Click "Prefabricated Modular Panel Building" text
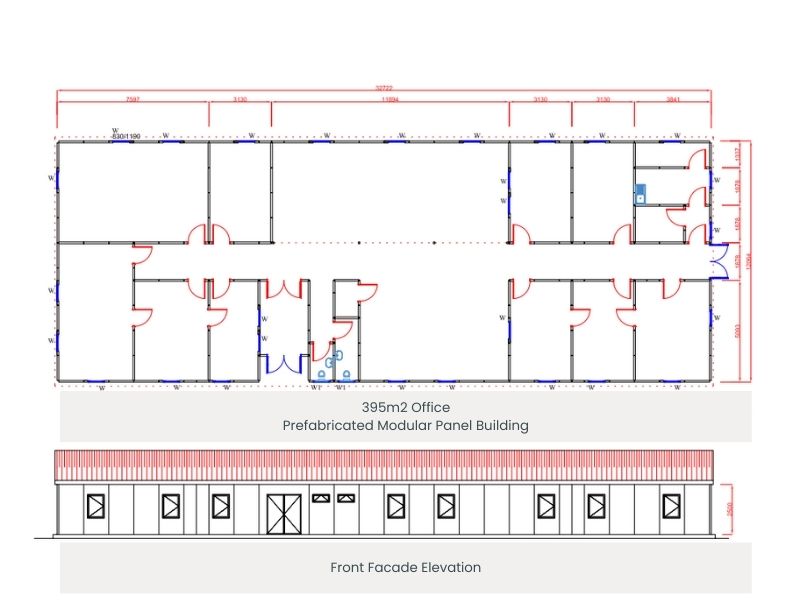 tap(405, 425)
